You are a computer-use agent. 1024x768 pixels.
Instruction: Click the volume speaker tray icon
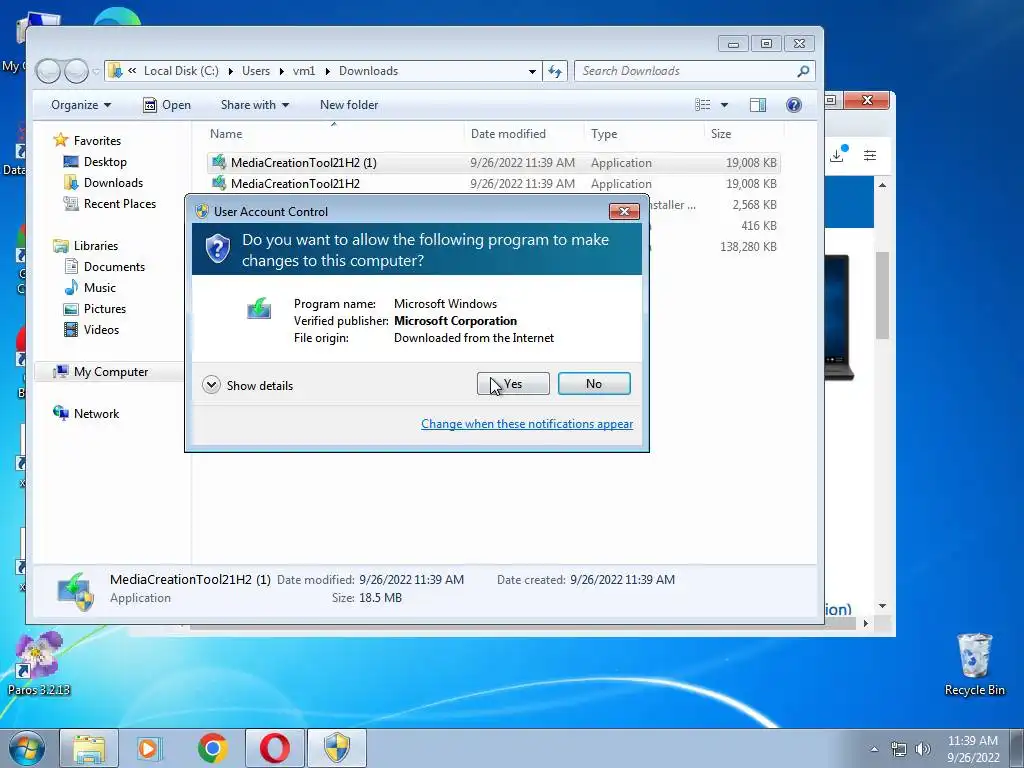point(923,749)
